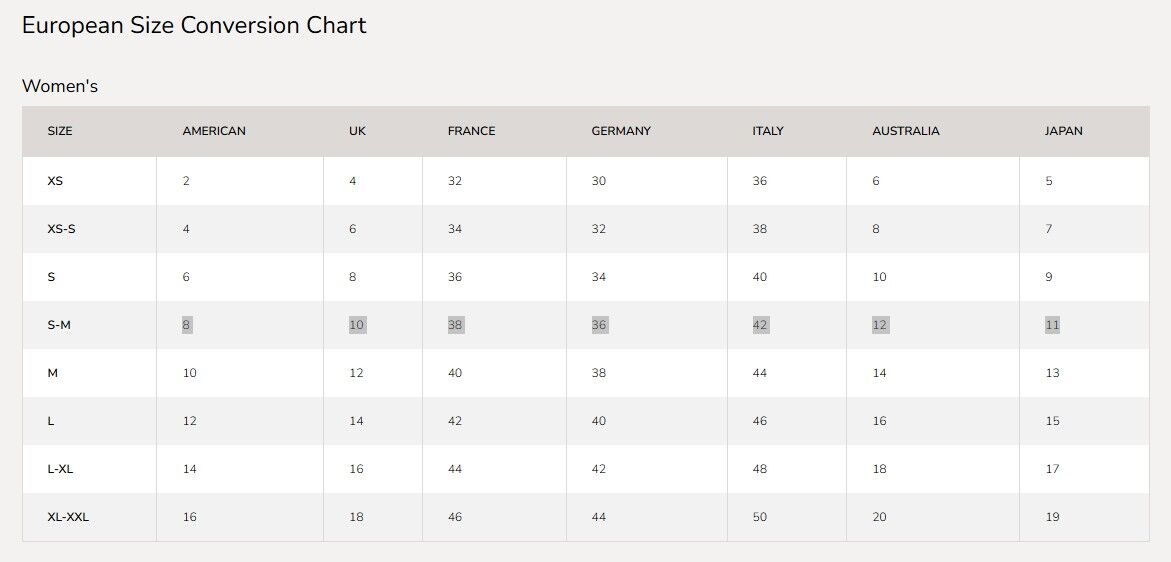This screenshot has height=562, width=1171.
Task: Select the XS-S size row label
Action: pyautogui.click(x=61, y=229)
